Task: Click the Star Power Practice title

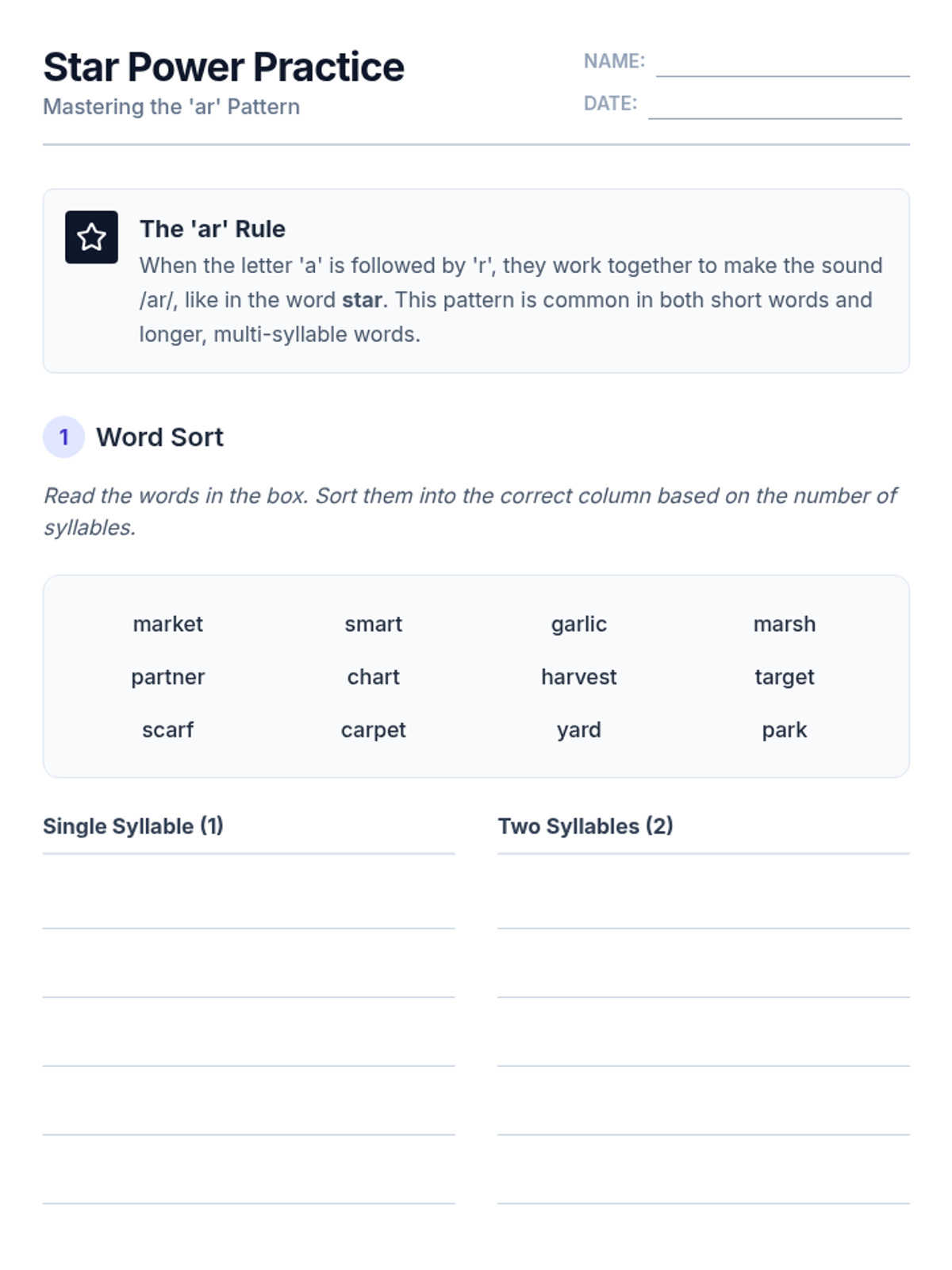Action: pos(224,67)
